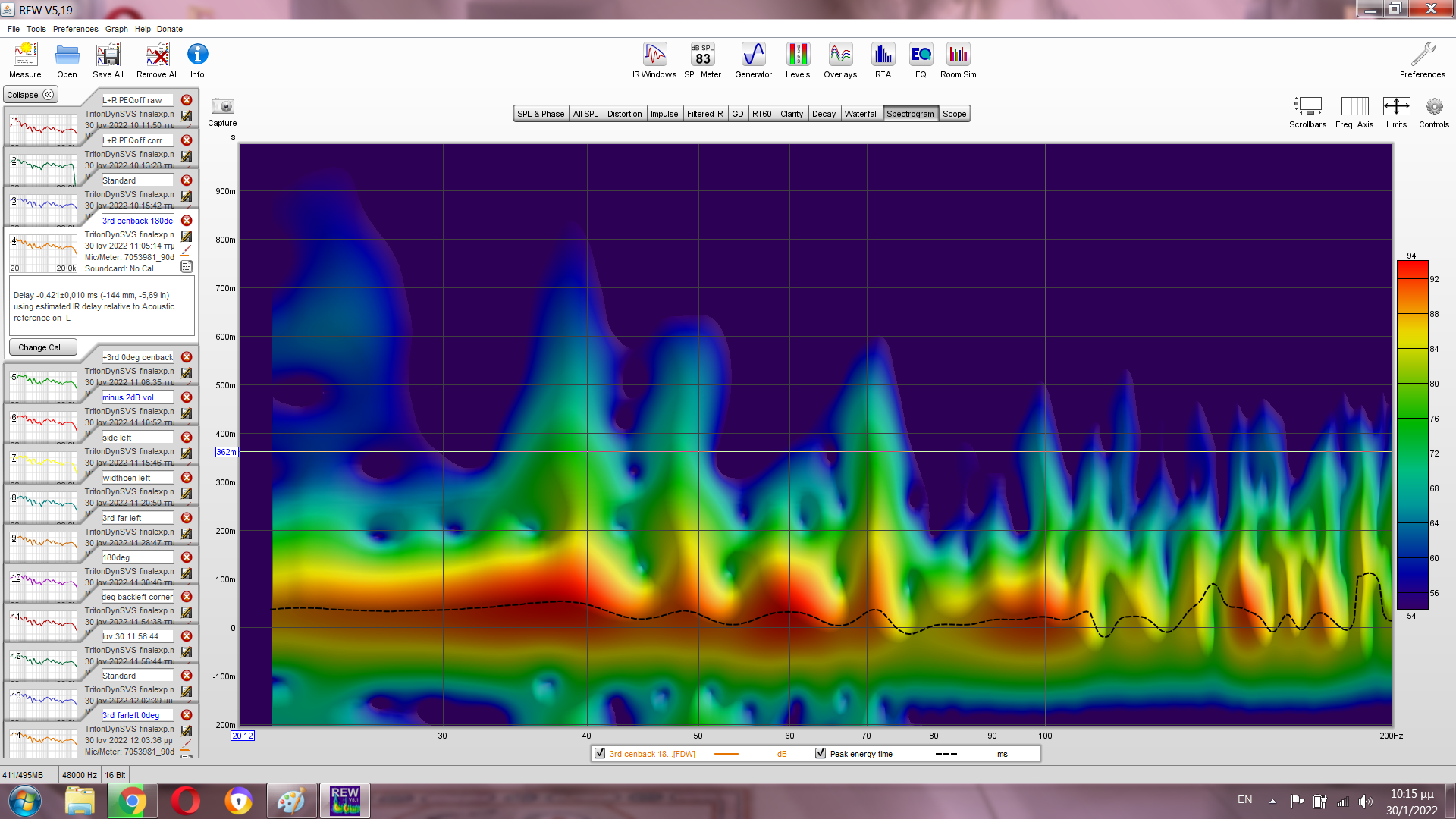Switch to the Scope tab
Screen dimensions: 1456x819
[954, 114]
